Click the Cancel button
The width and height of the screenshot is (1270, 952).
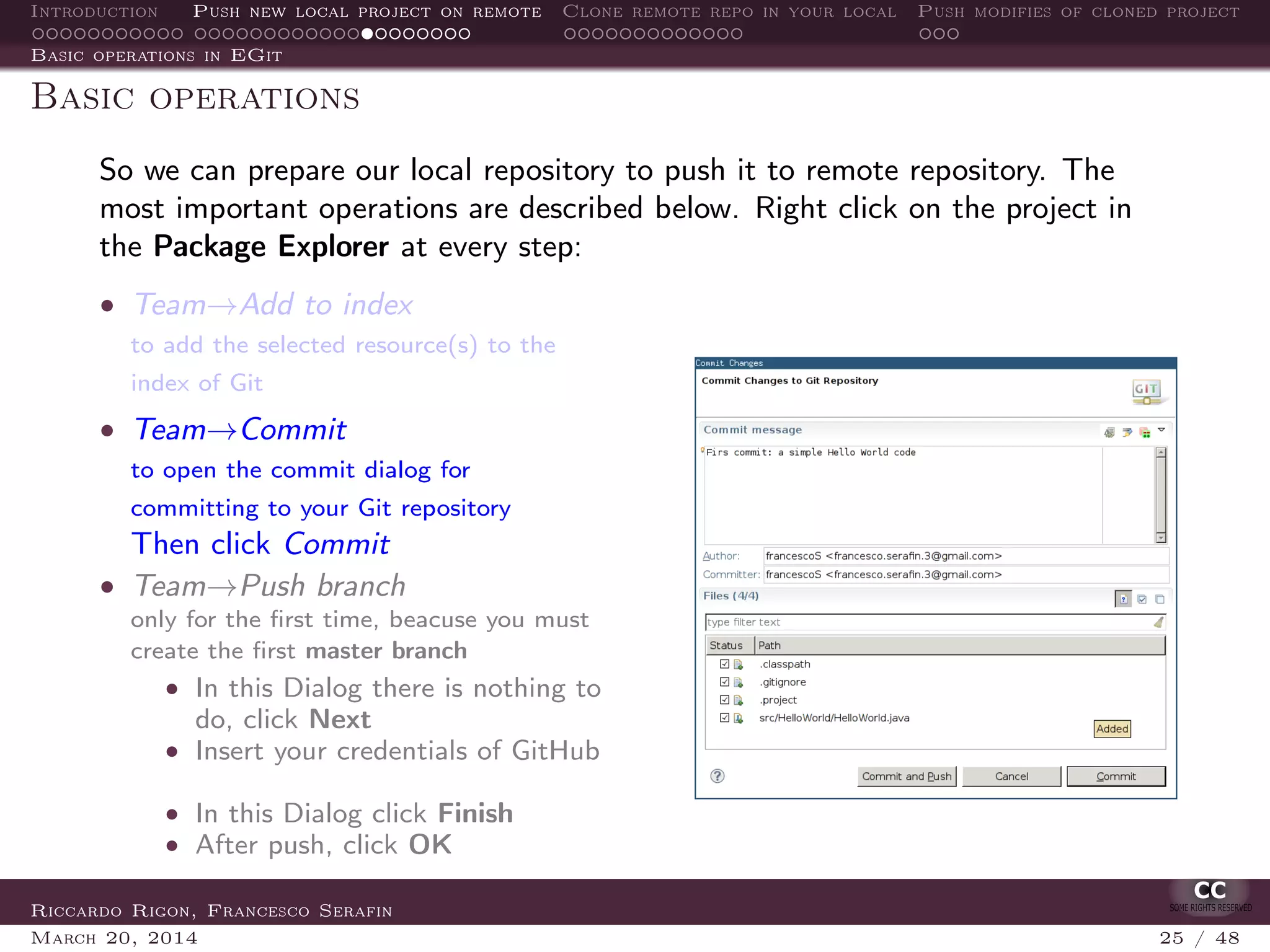pos(1011,777)
